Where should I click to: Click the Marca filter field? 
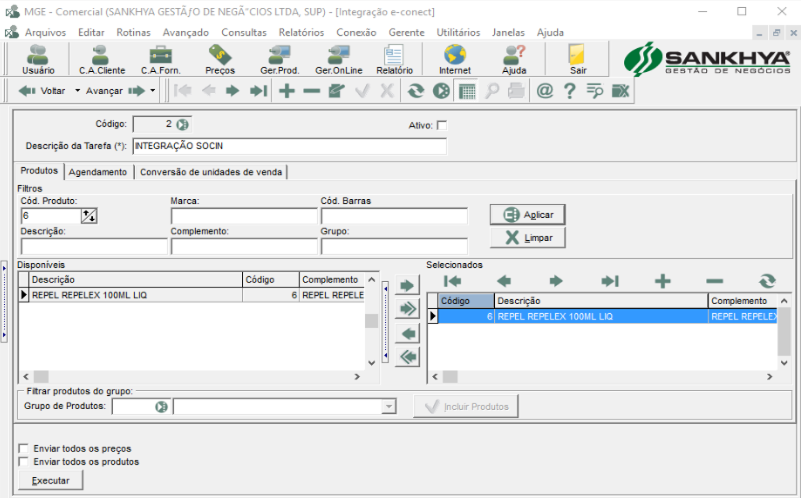tap(244, 216)
